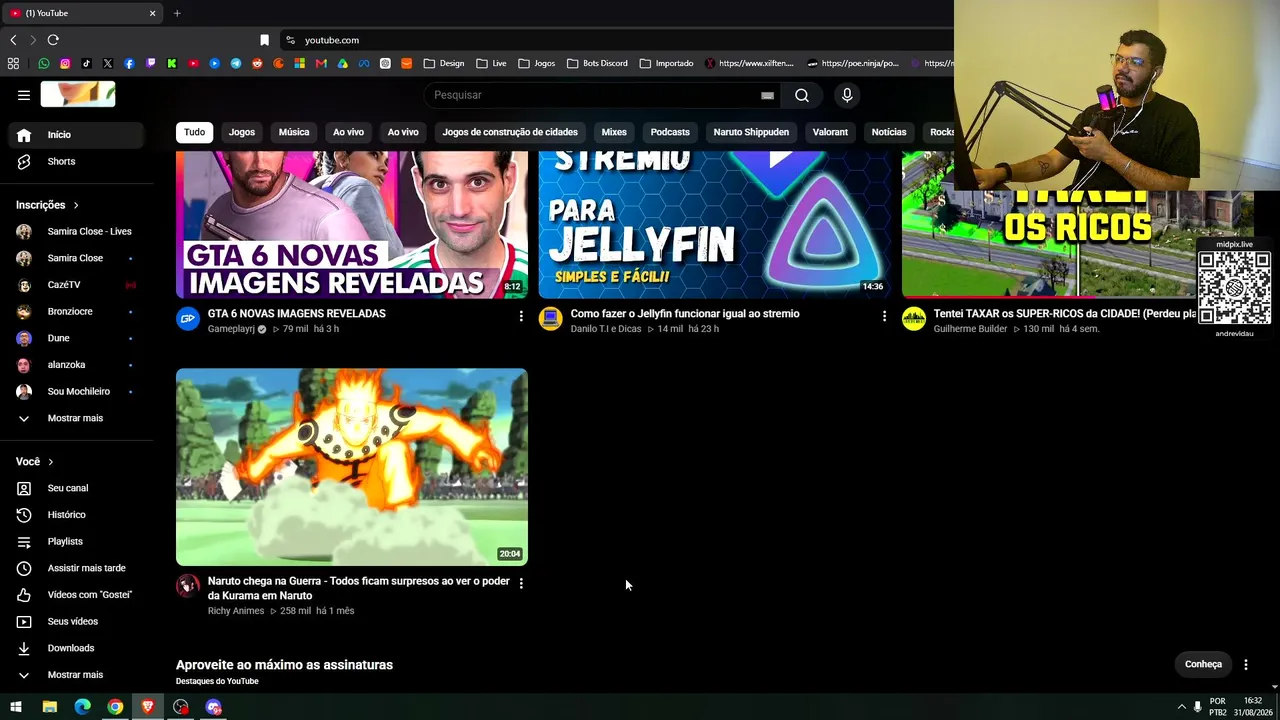
Task: Open the YouTube guide hamburger menu
Action: (x=24, y=95)
